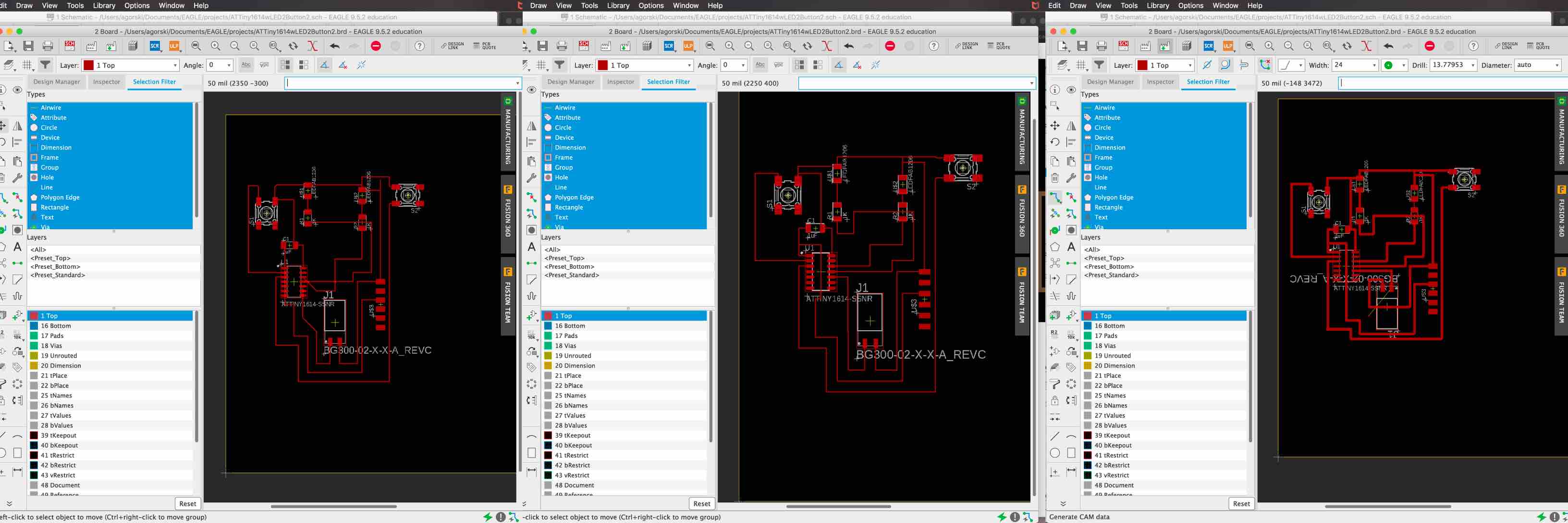Click the SCR script icon in middle window

[x=669, y=46]
